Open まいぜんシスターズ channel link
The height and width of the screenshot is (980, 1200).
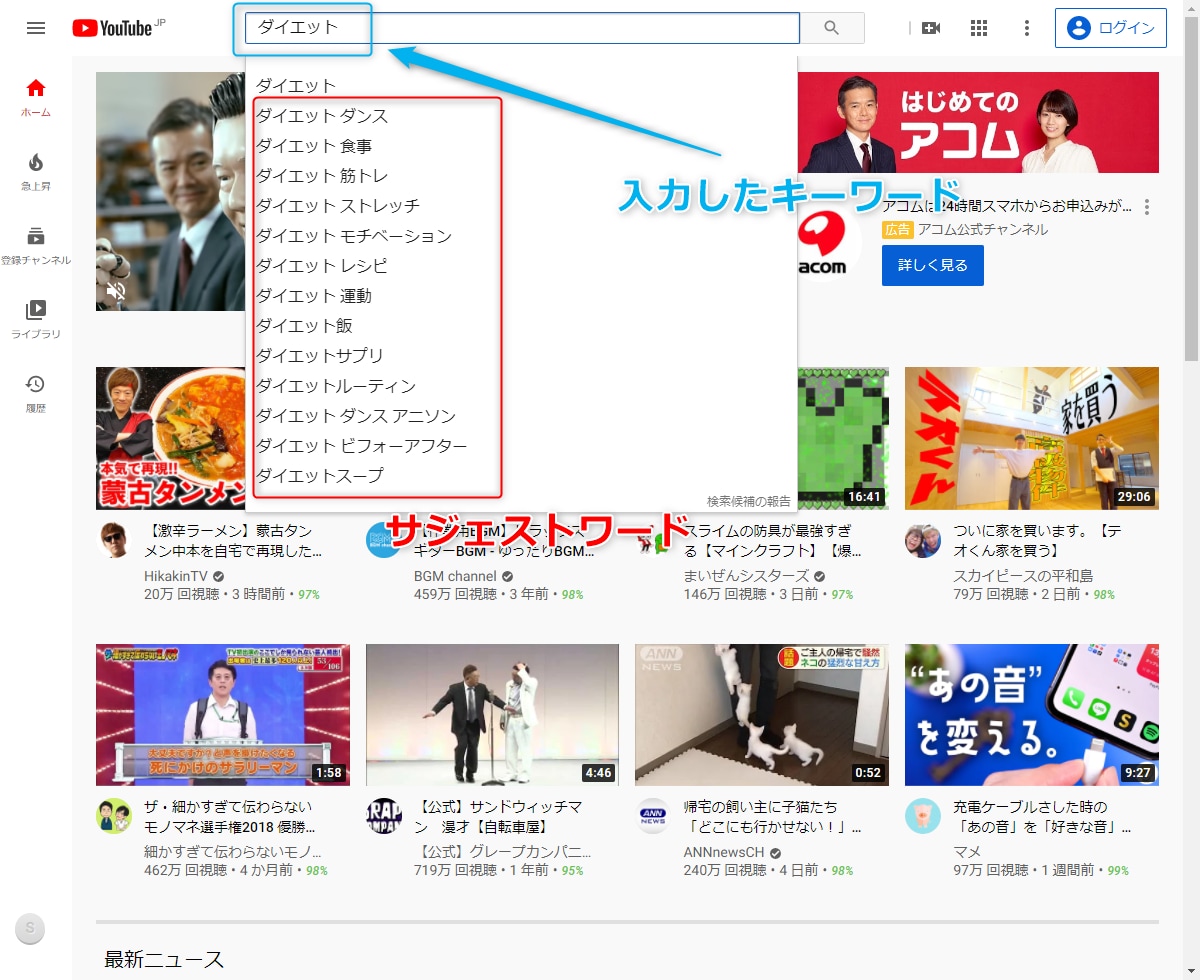coord(747,576)
